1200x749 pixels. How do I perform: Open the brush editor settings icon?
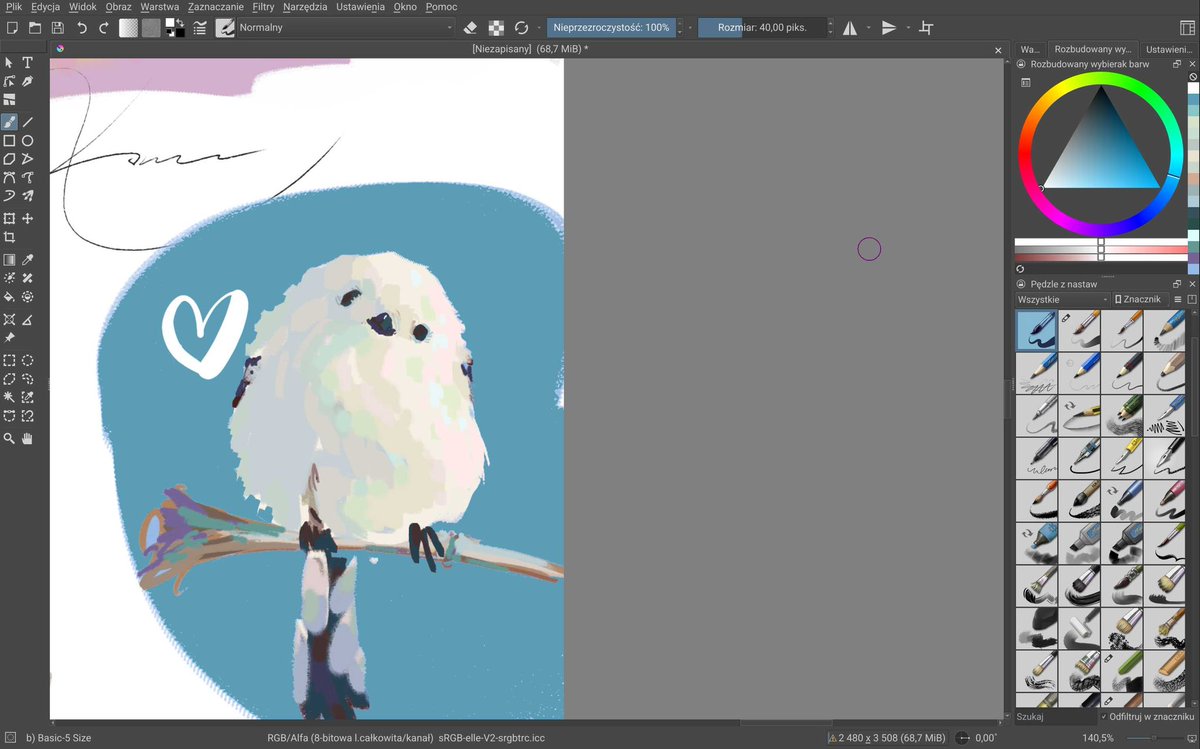click(200, 28)
